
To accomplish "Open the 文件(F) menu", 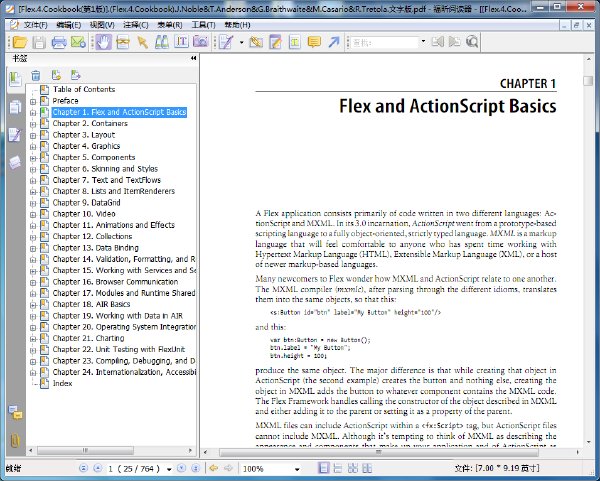I will (x=35, y=25).
